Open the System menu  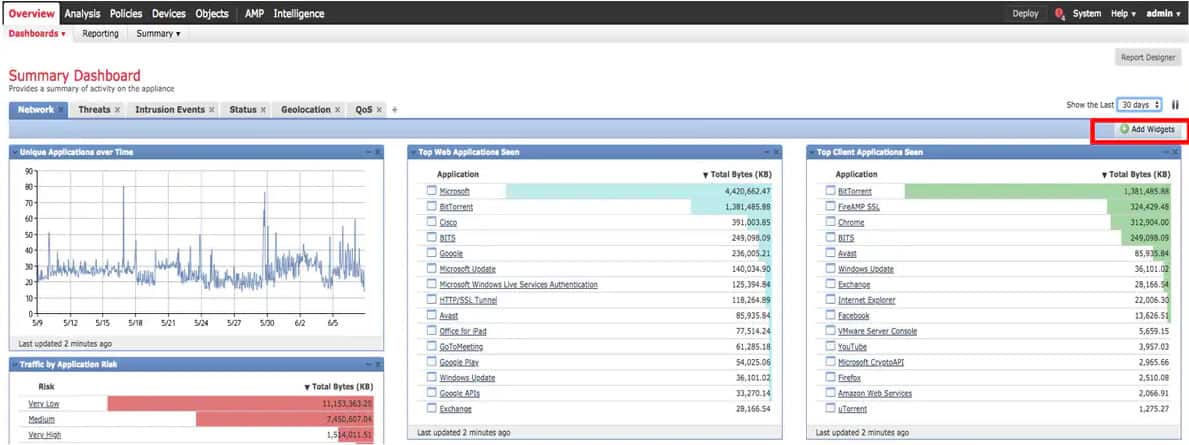1087,14
